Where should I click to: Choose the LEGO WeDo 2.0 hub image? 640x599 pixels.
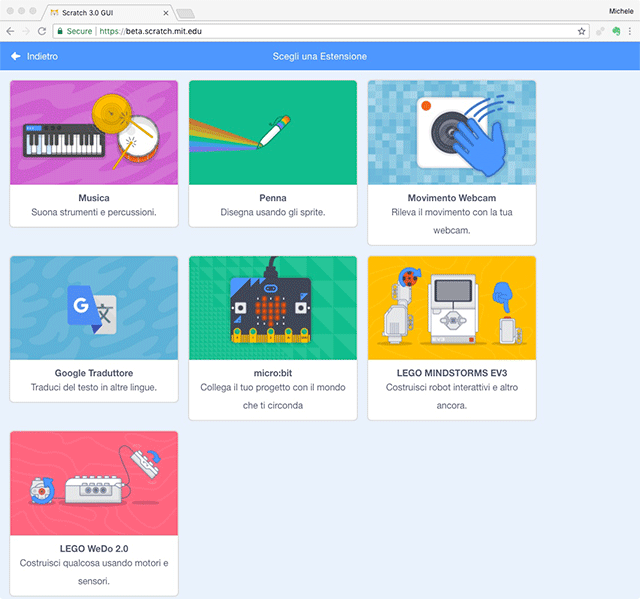click(93, 484)
